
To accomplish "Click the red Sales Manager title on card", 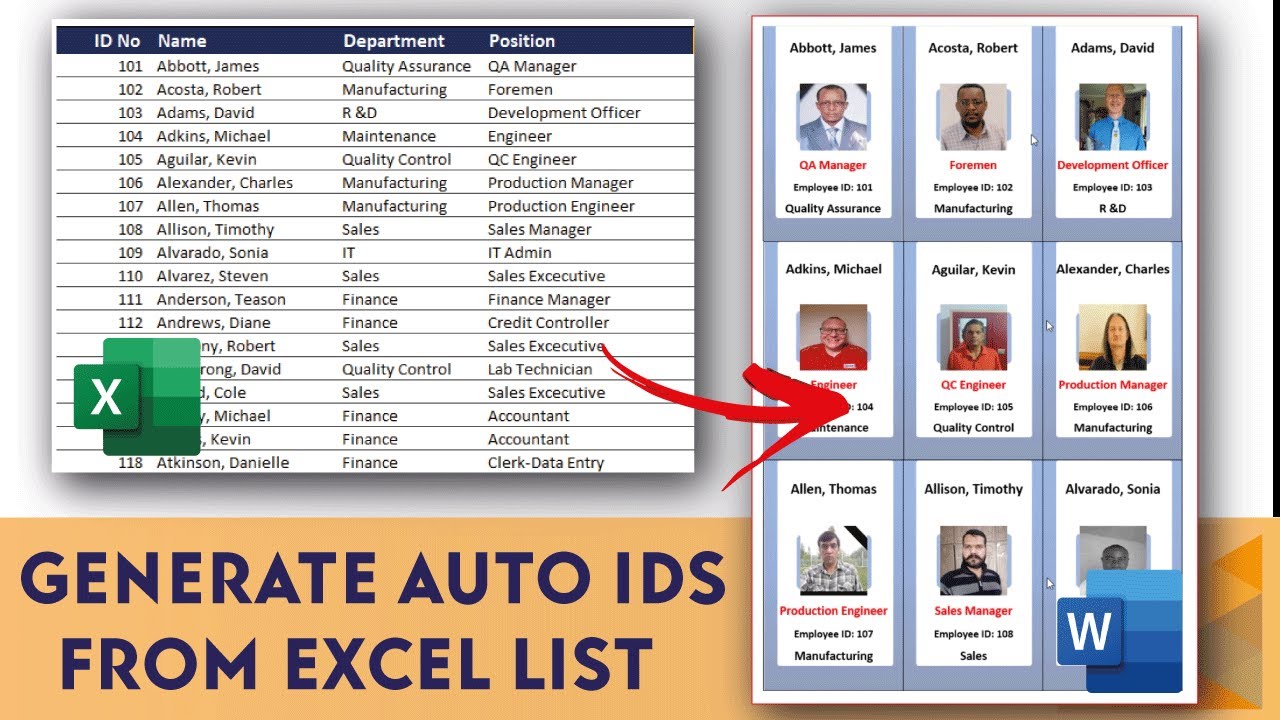I will (973, 611).
